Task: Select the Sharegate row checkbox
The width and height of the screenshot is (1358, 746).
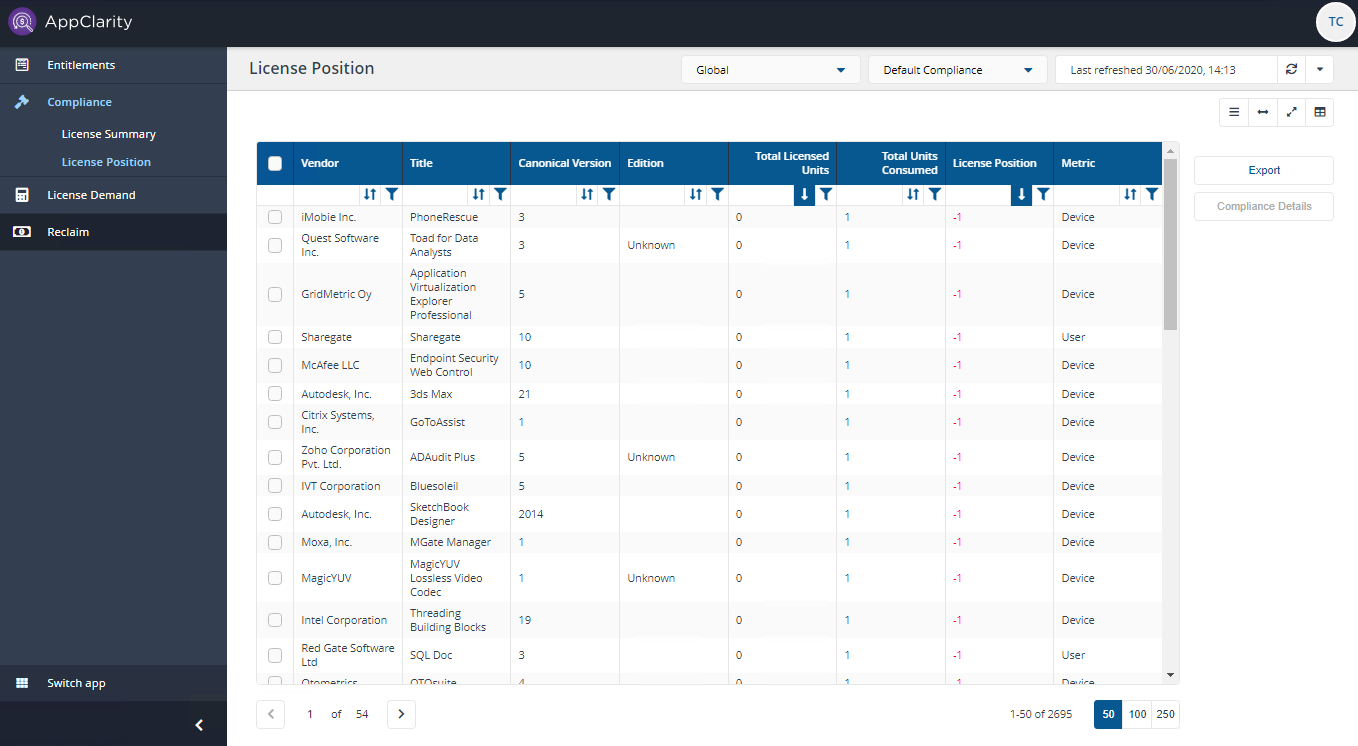Action: pyautogui.click(x=275, y=337)
